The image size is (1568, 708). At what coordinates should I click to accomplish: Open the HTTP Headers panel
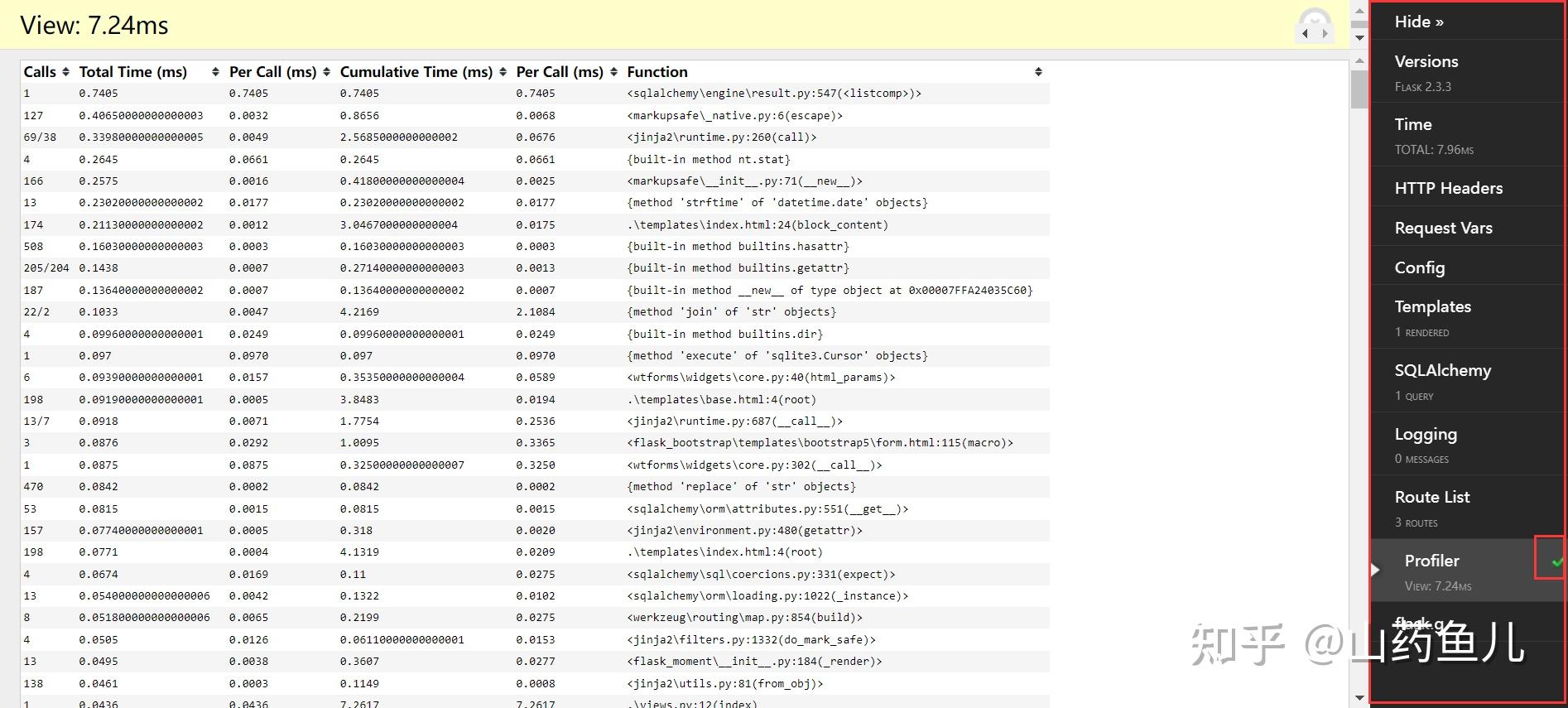pos(1448,188)
